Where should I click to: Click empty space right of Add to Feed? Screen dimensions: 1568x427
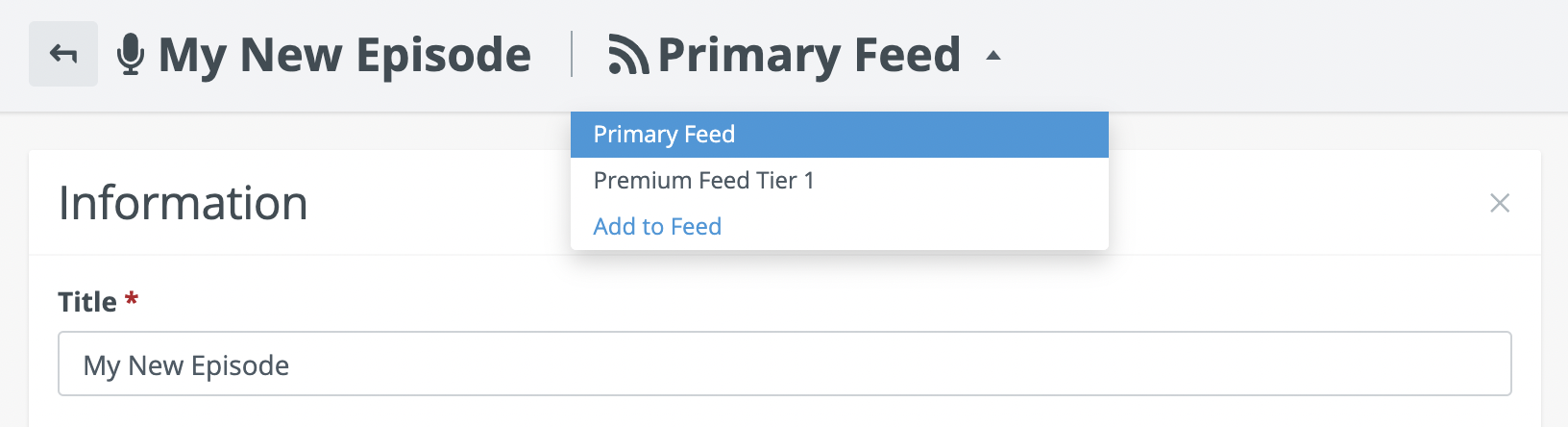[913, 227]
